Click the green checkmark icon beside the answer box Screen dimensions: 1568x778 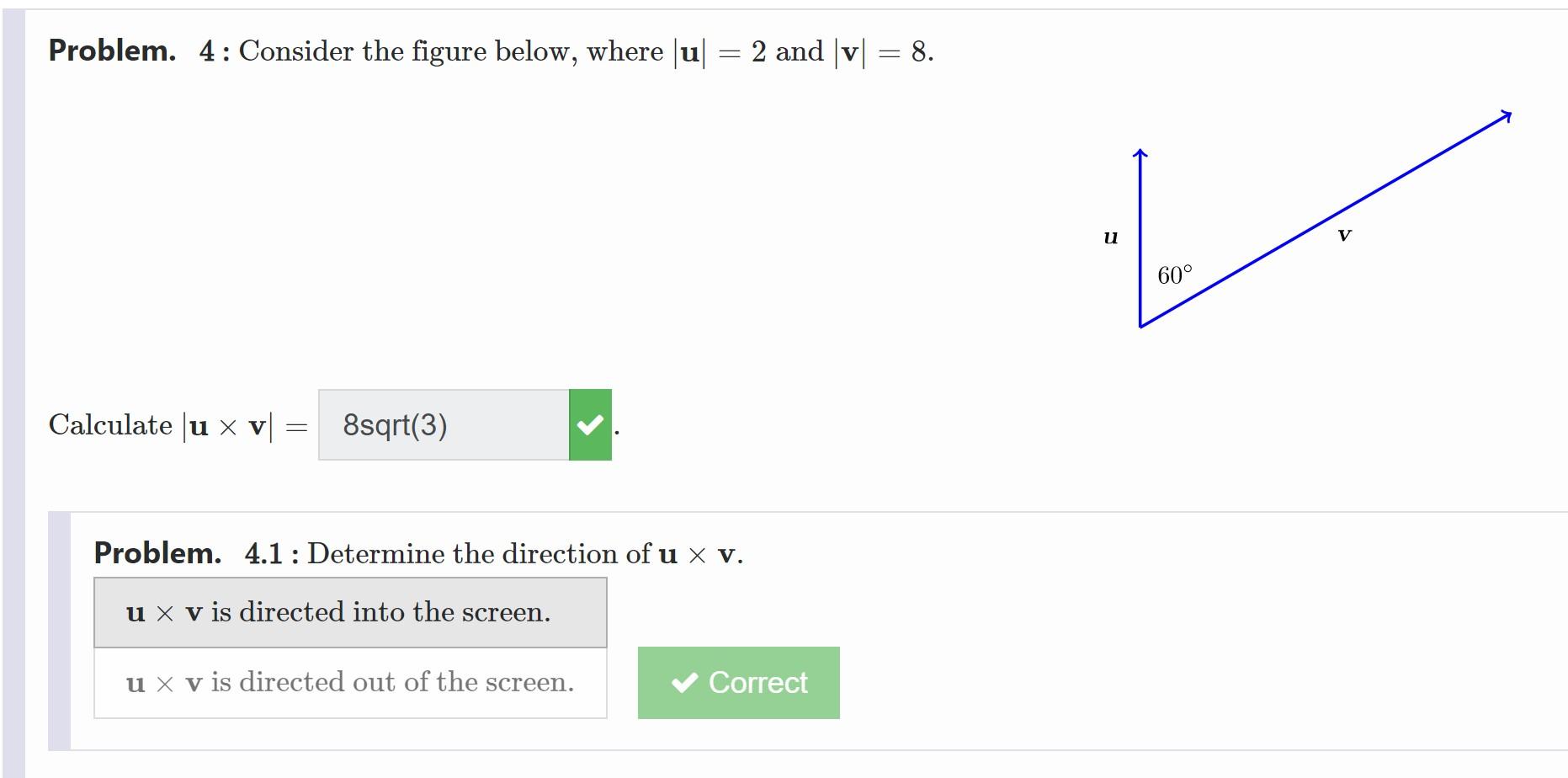point(591,425)
